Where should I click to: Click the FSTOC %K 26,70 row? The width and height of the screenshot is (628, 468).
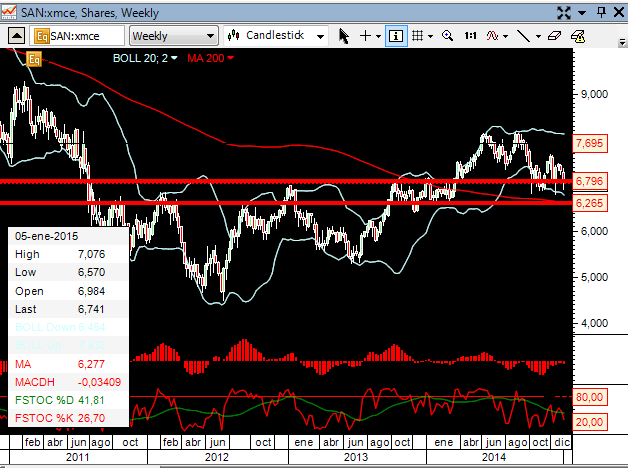68,418
